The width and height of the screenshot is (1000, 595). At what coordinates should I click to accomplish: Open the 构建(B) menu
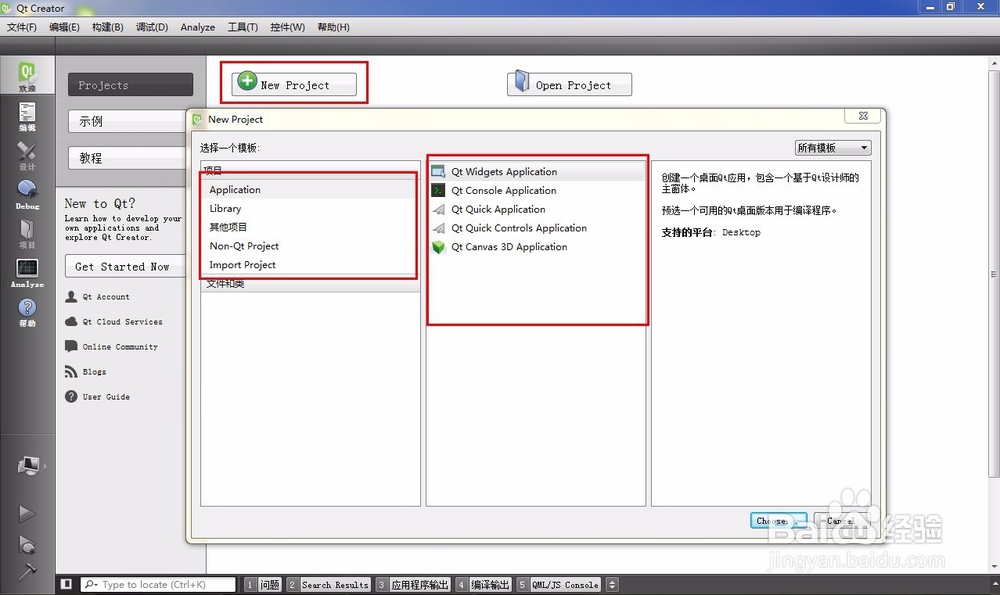(108, 27)
